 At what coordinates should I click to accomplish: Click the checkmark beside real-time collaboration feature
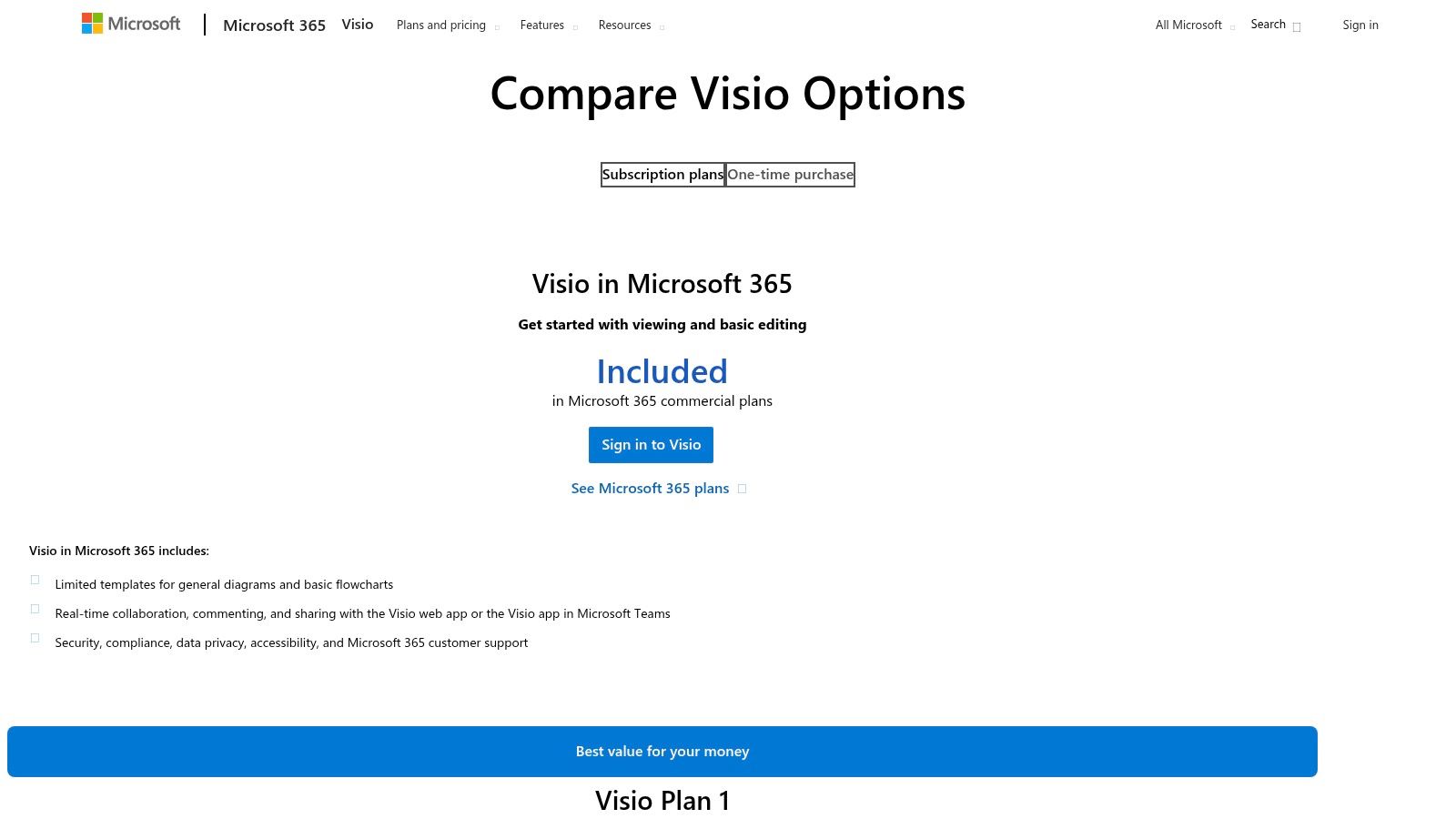pyautogui.click(x=35, y=609)
